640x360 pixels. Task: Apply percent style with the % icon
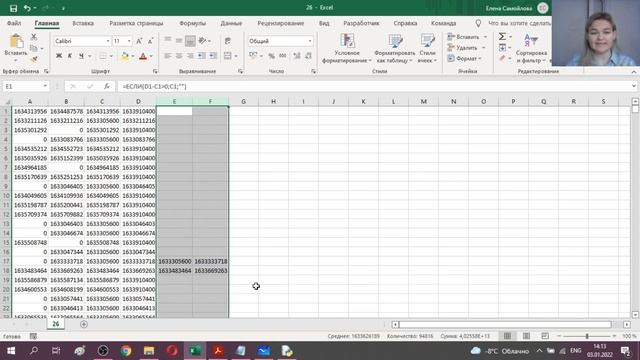click(271, 56)
